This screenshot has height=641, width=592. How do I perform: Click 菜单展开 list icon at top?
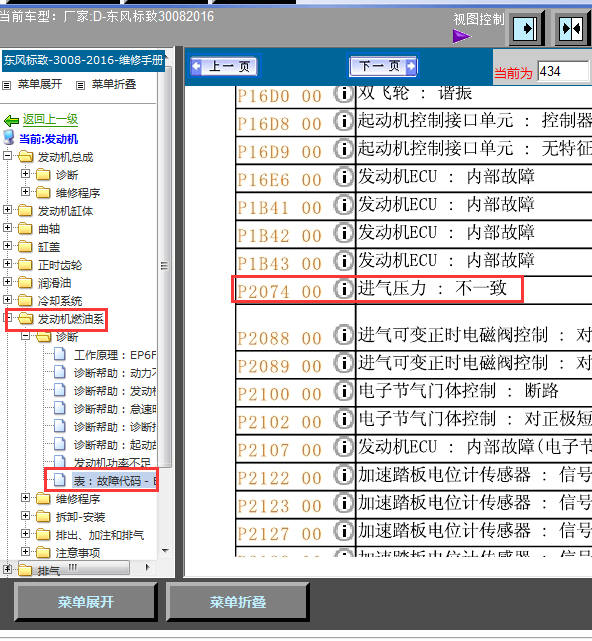(7, 85)
